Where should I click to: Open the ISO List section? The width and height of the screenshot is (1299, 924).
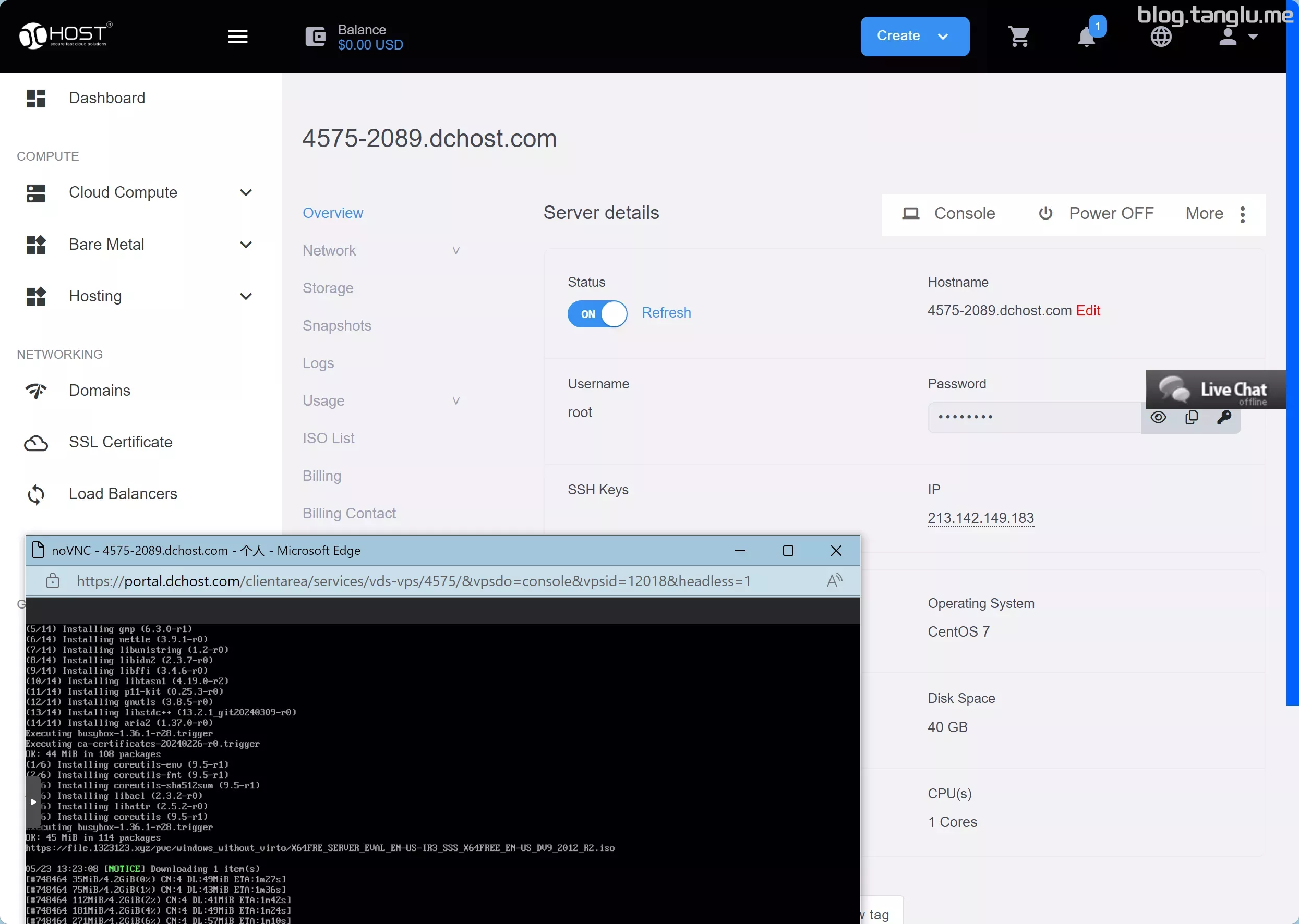(328, 438)
